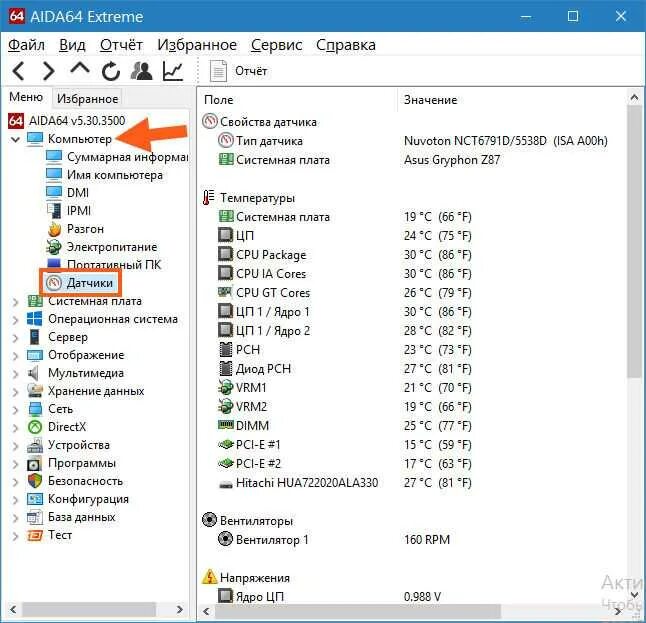Click right arrow of left pane horizontal scrollbar
The image size is (646, 623).
coord(180,609)
